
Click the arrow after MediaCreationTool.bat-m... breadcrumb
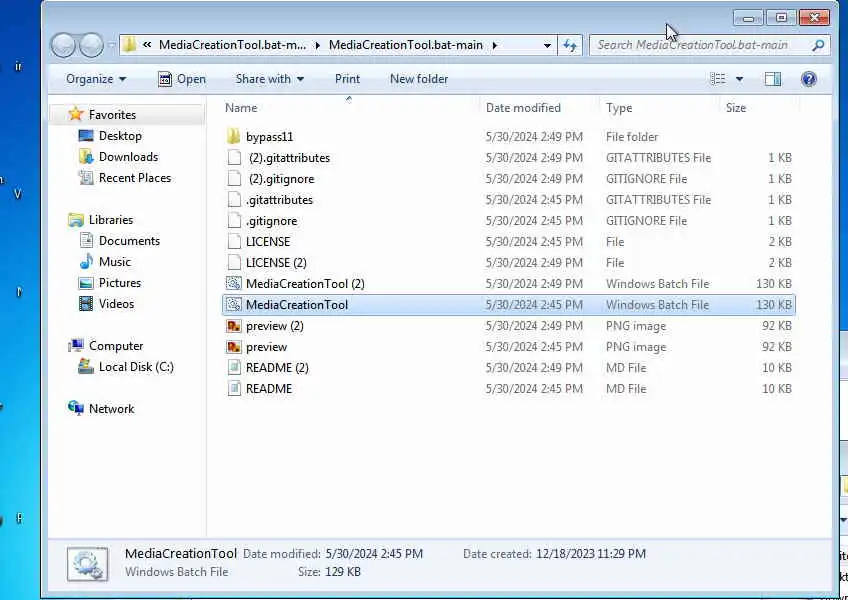317,45
